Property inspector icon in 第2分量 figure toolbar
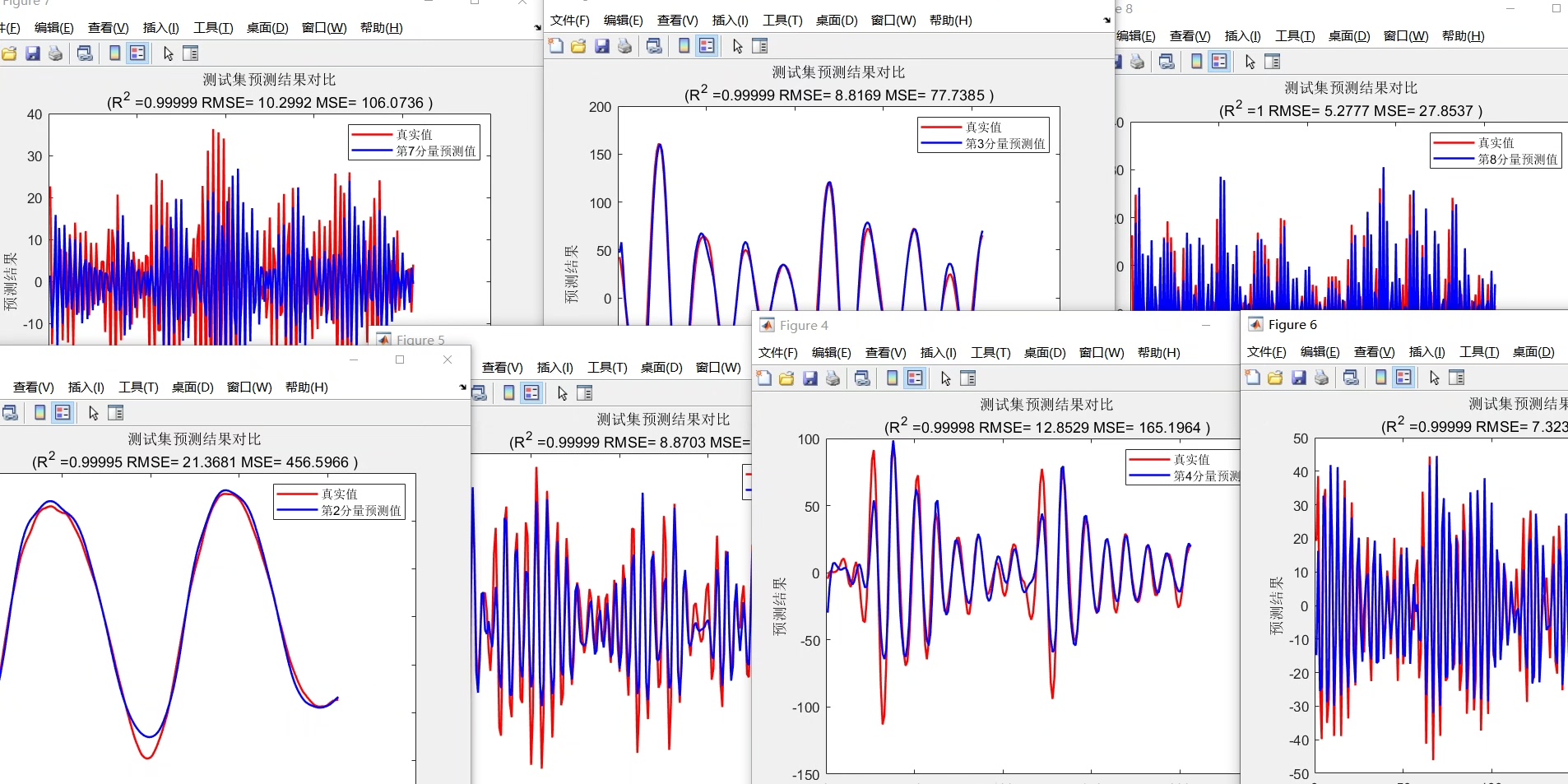This screenshot has height=784, width=1568. pyautogui.click(x=115, y=413)
